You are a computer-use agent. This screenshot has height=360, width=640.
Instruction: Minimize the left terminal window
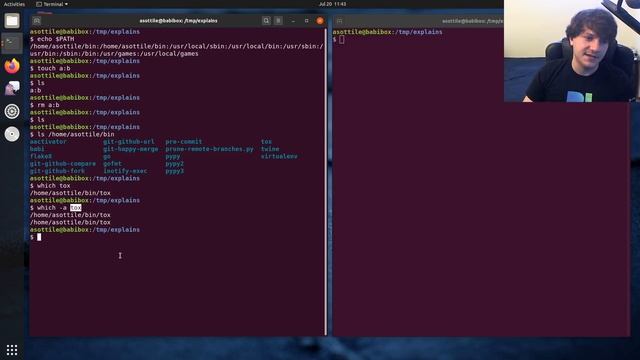[x=293, y=20]
